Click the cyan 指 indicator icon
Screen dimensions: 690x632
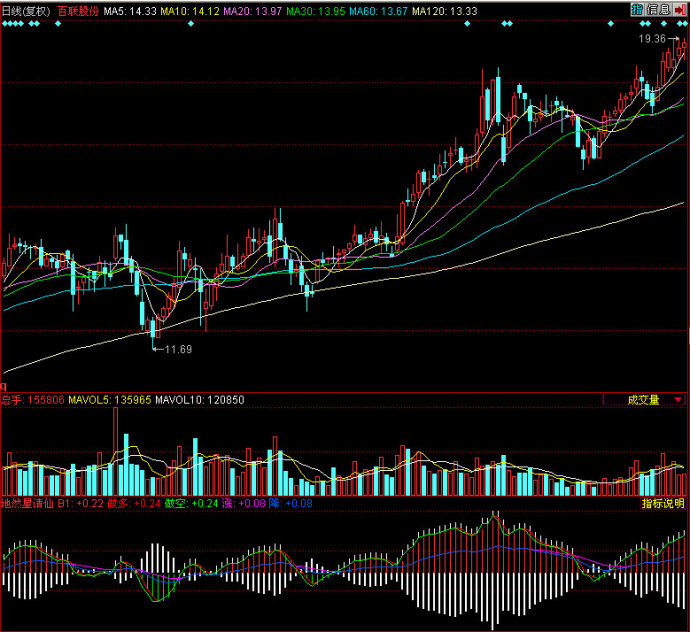[637, 10]
